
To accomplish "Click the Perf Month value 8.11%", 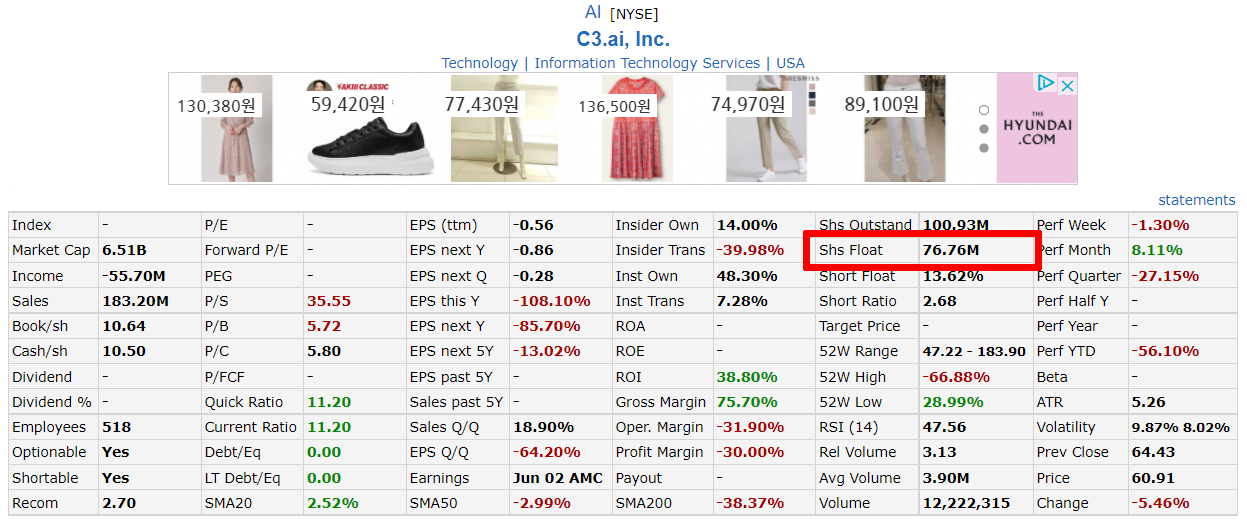I will coord(1157,250).
